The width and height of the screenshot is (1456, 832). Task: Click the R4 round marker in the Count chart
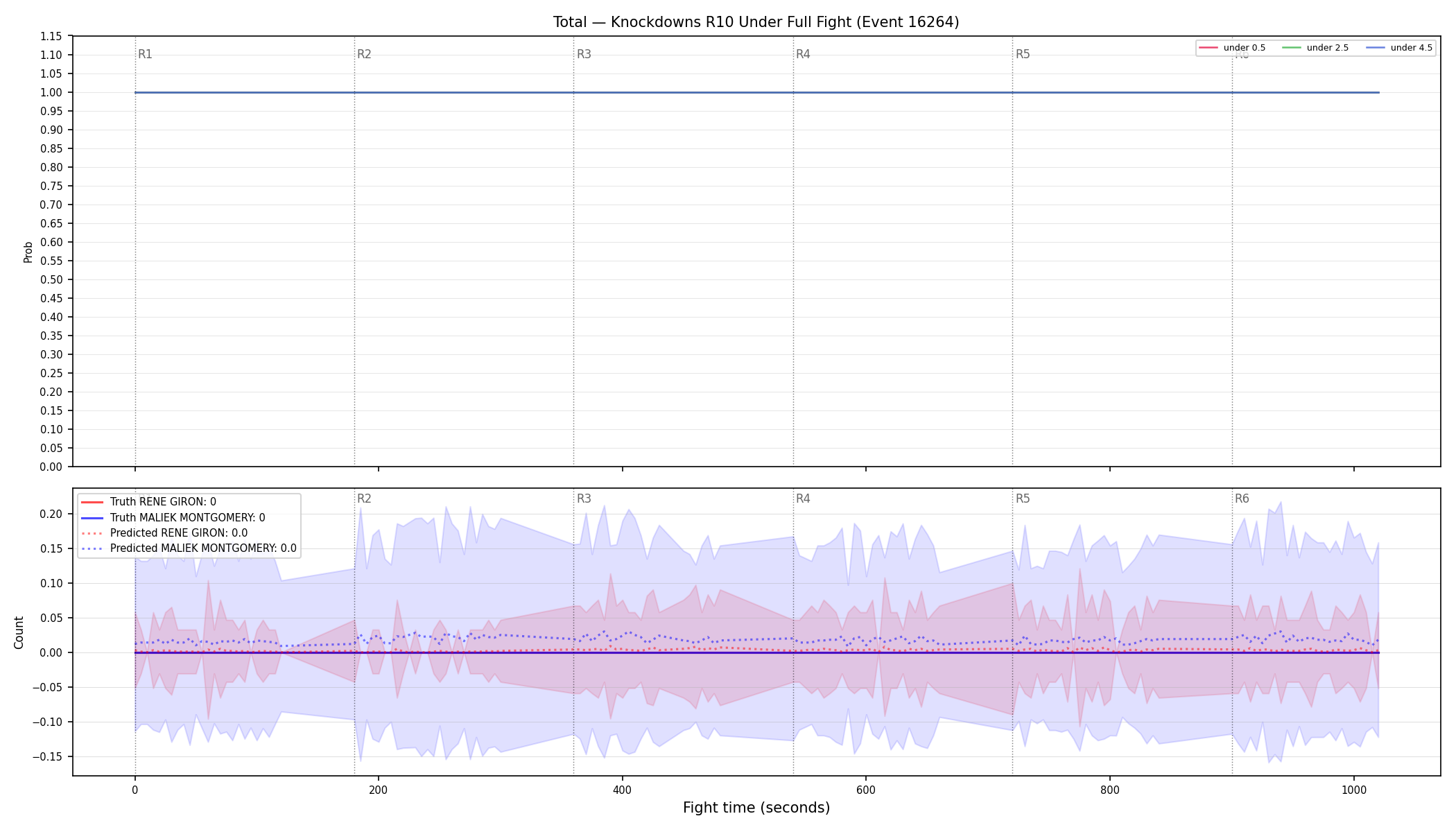click(x=803, y=499)
